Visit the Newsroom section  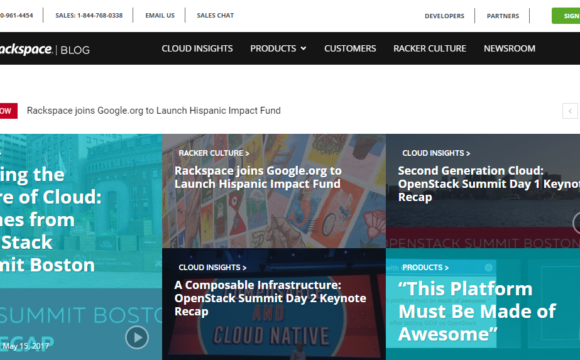[x=509, y=48]
